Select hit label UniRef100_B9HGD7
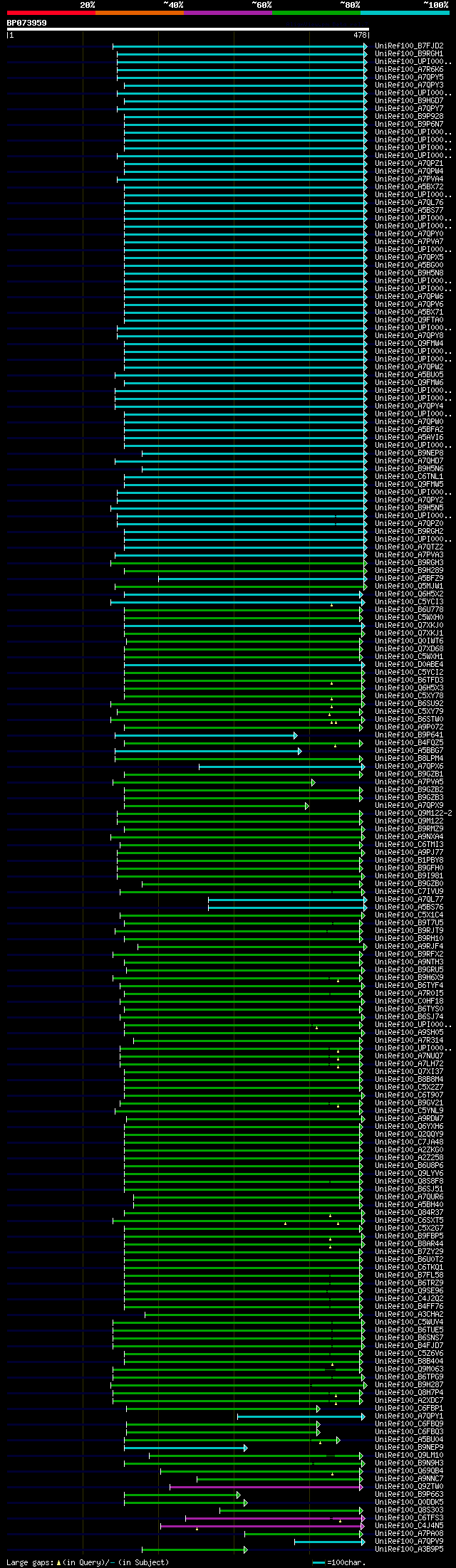This screenshot has height=1568, width=456. [409, 101]
